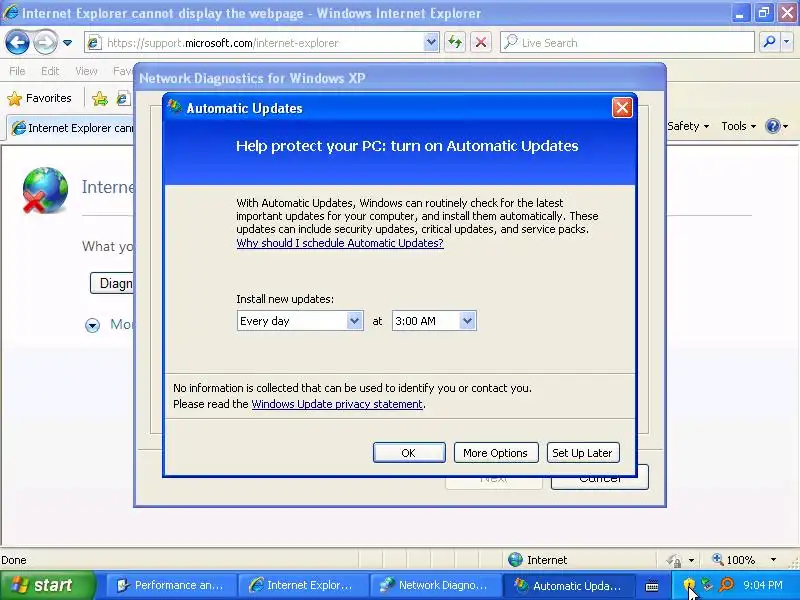The width and height of the screenshot is (800, 600).
Task: Open Windows Update privacy statement link
Action: 337,404
